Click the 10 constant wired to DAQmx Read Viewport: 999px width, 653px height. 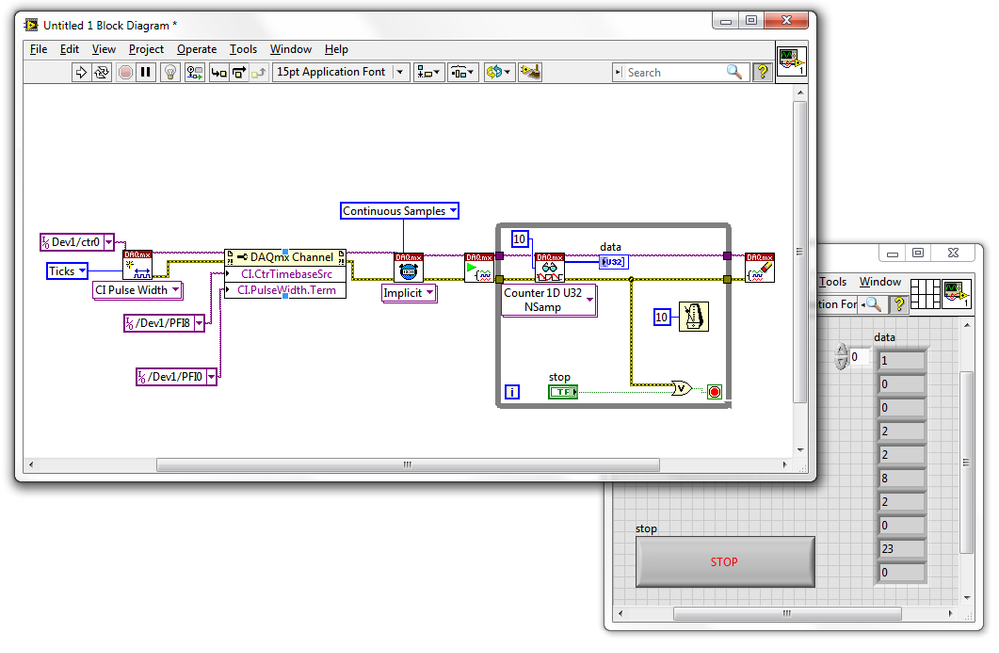coord(520,240)
